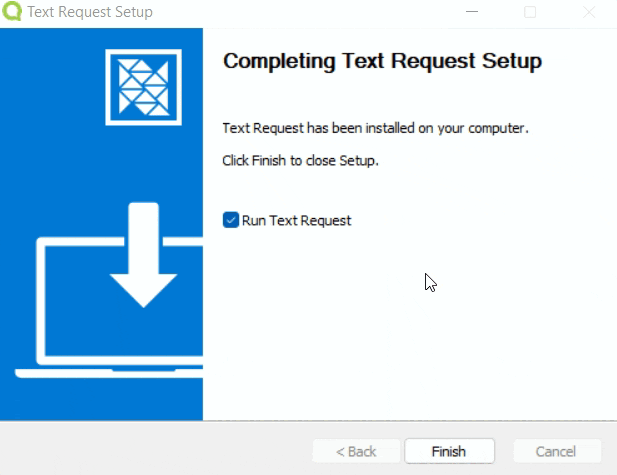Click the "Run Text Request" label text

296,220
